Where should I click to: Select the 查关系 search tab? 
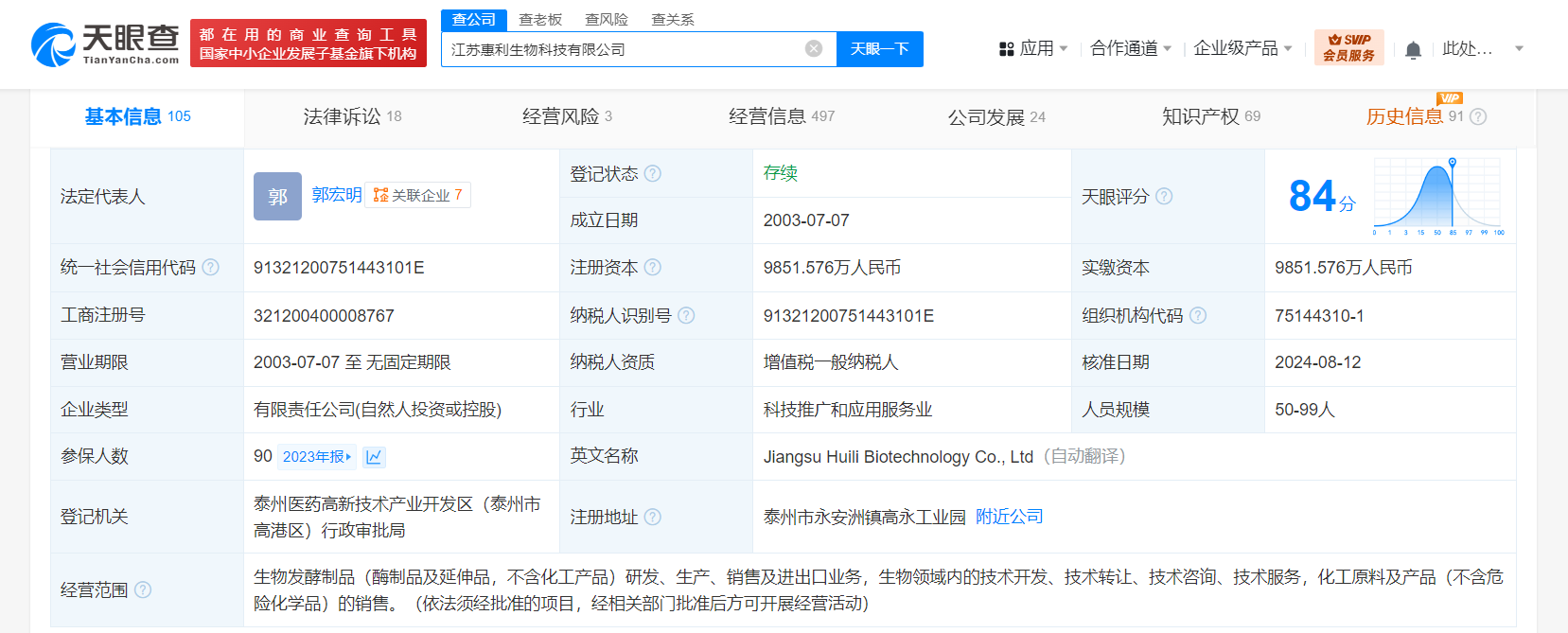click(673, 19)
